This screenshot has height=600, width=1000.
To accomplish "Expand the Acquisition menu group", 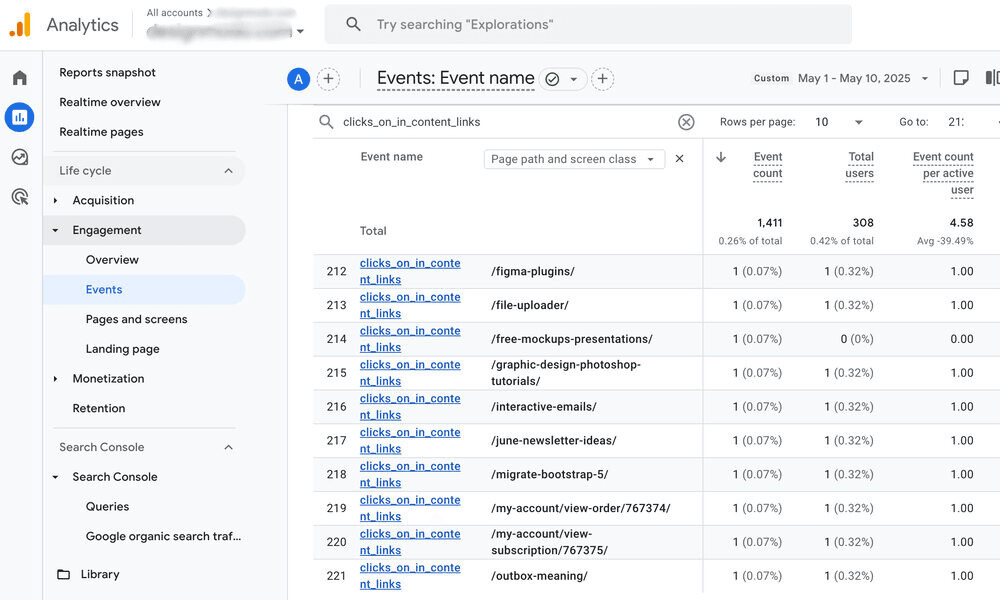I will [x=102, y=200].
